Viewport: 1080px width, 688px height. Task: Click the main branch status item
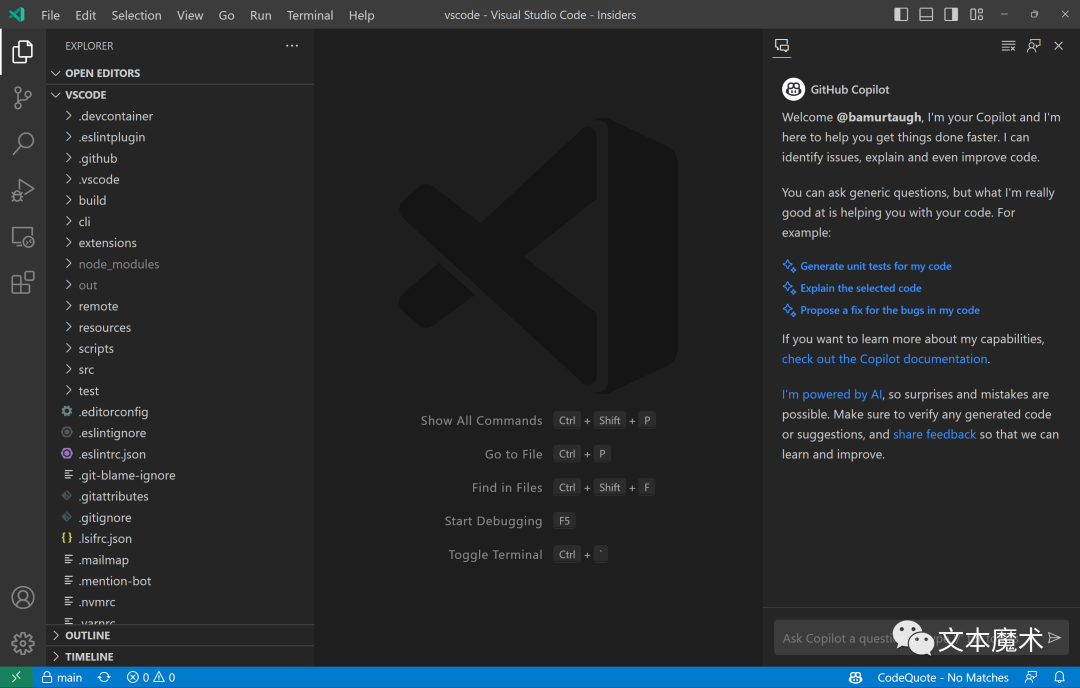coord(62,678)
